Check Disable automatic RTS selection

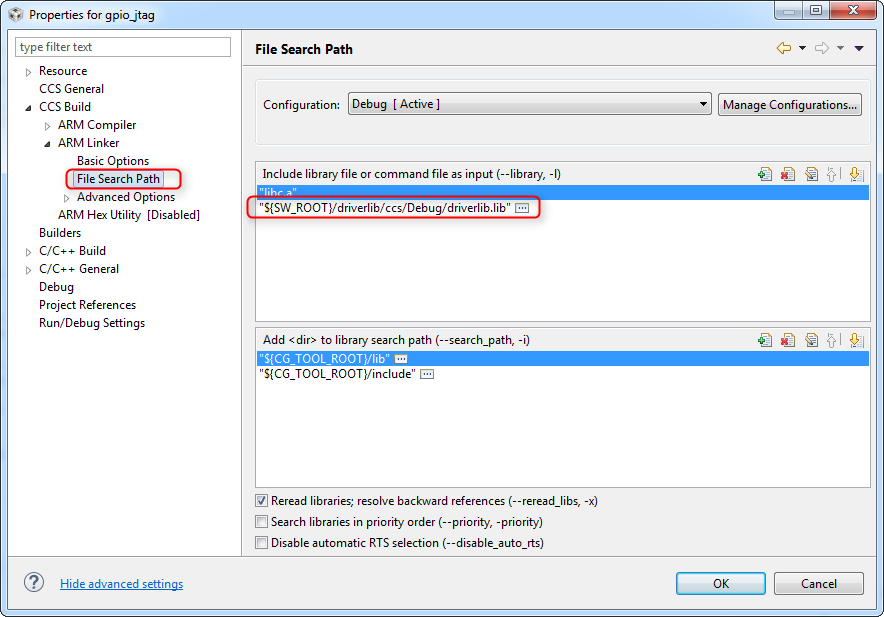pos(262,543)
